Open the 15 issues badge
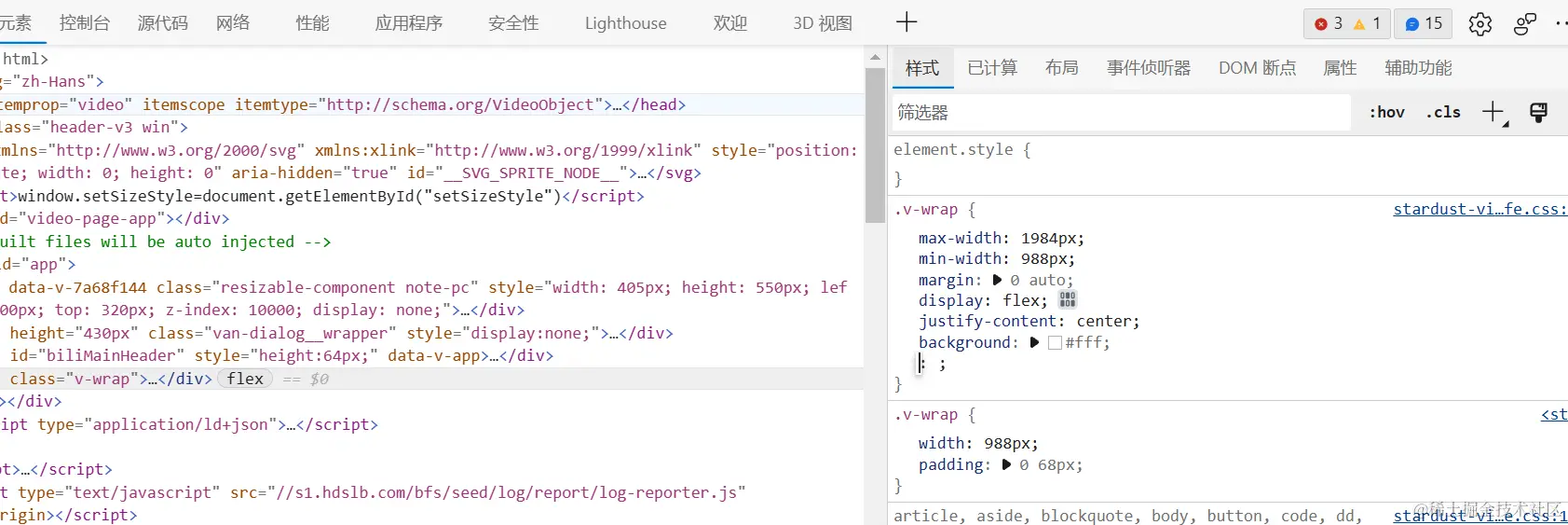 1424,23
